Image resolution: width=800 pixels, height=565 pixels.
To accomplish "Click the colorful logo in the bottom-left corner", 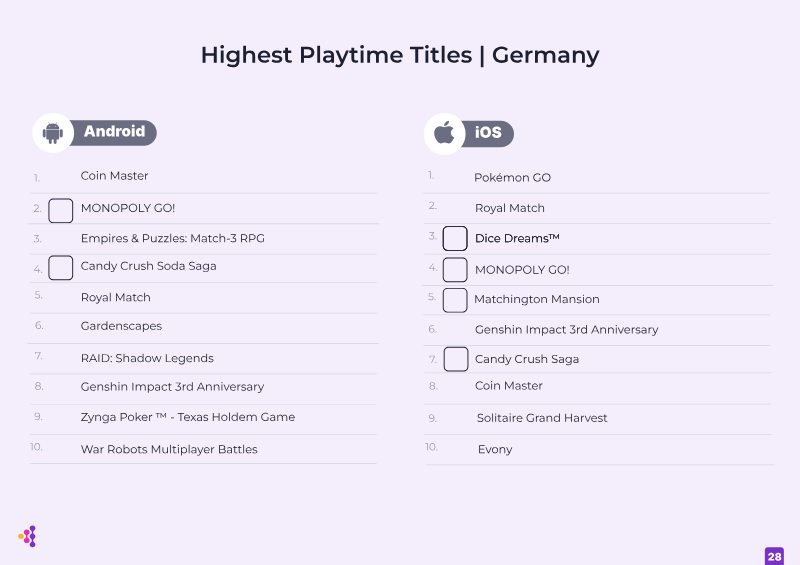I will click(28, 536).
